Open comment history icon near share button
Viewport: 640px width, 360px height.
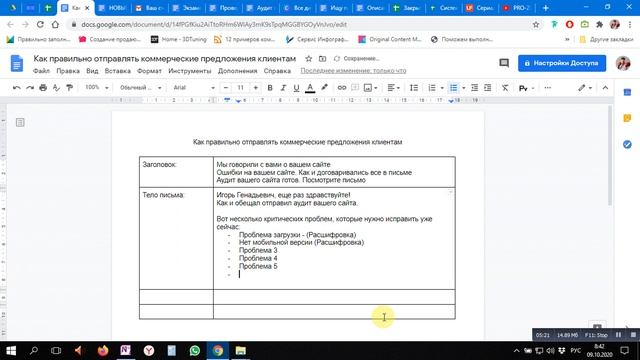[504, 63]
